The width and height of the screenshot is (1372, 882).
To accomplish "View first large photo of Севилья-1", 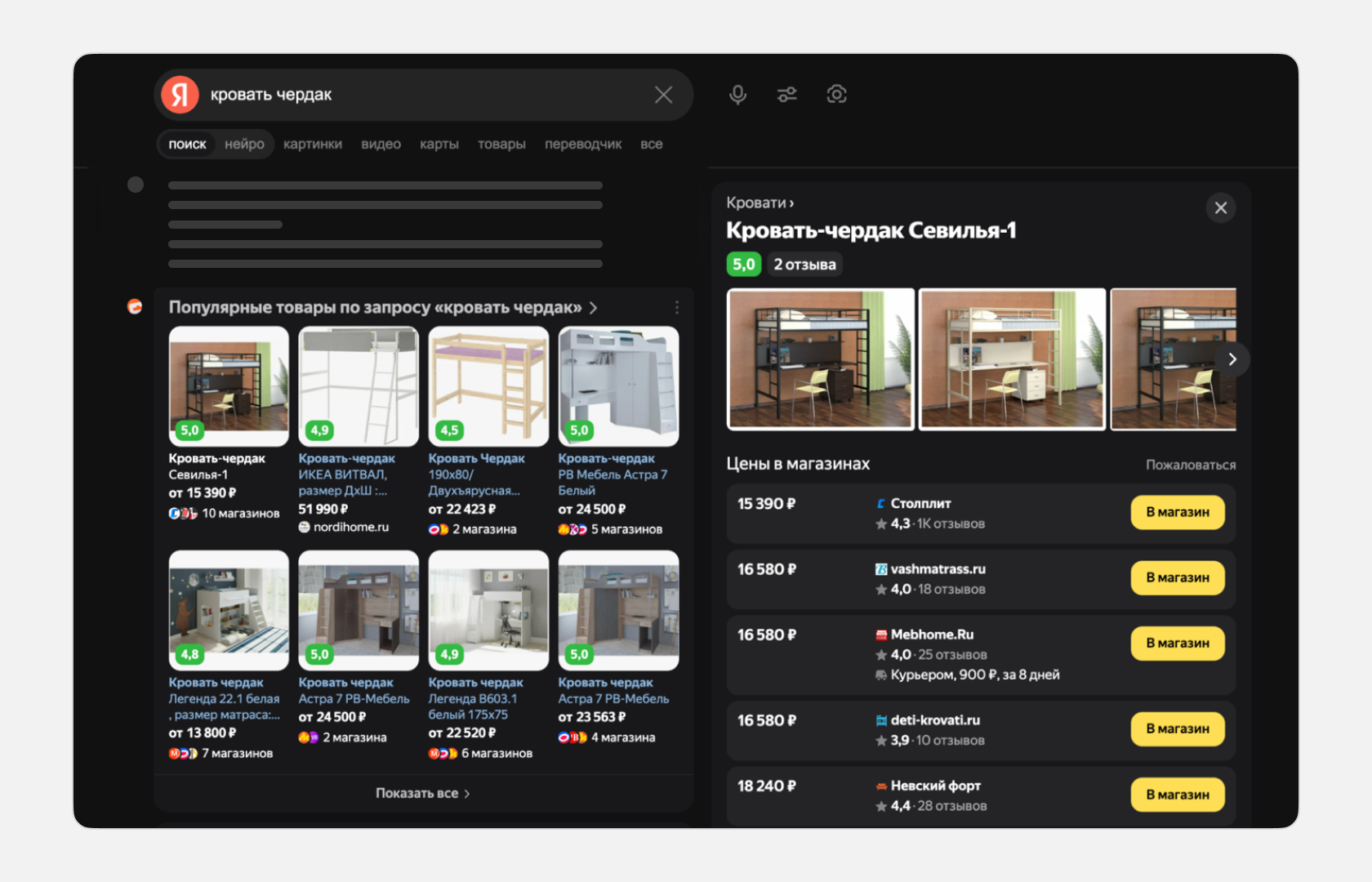I will [x=821, y=359].
